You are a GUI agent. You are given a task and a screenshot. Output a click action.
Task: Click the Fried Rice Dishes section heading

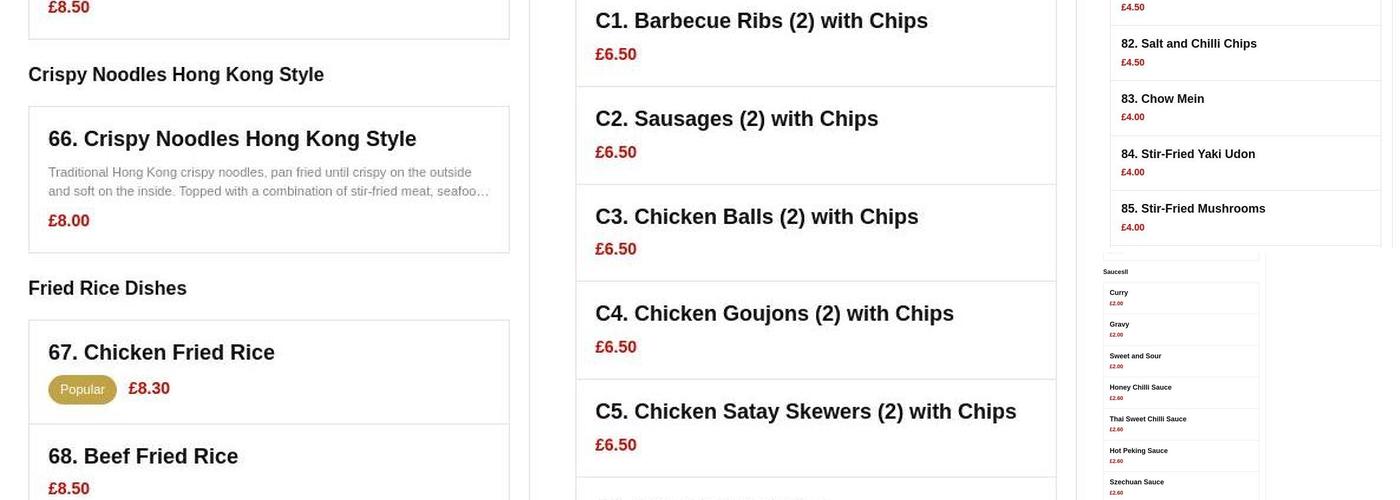[107, 289]
